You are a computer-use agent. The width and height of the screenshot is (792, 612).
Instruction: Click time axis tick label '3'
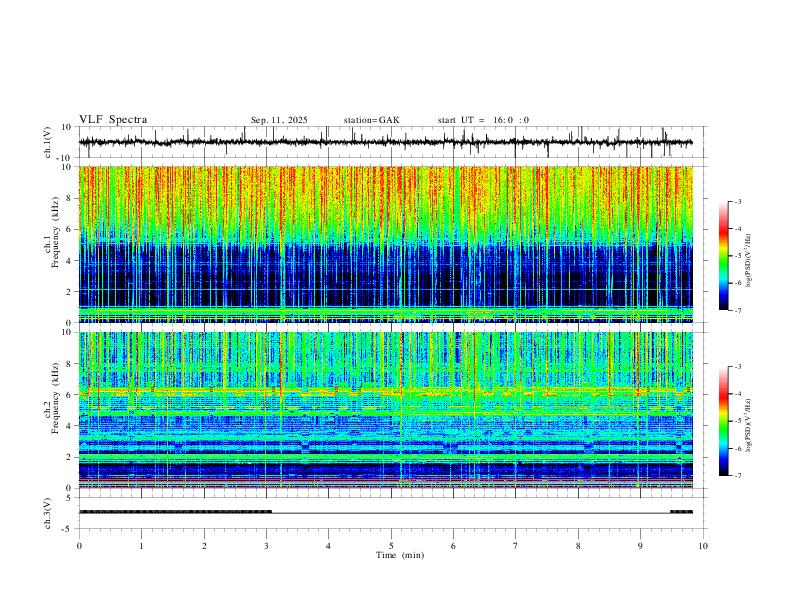coord(266,546)
